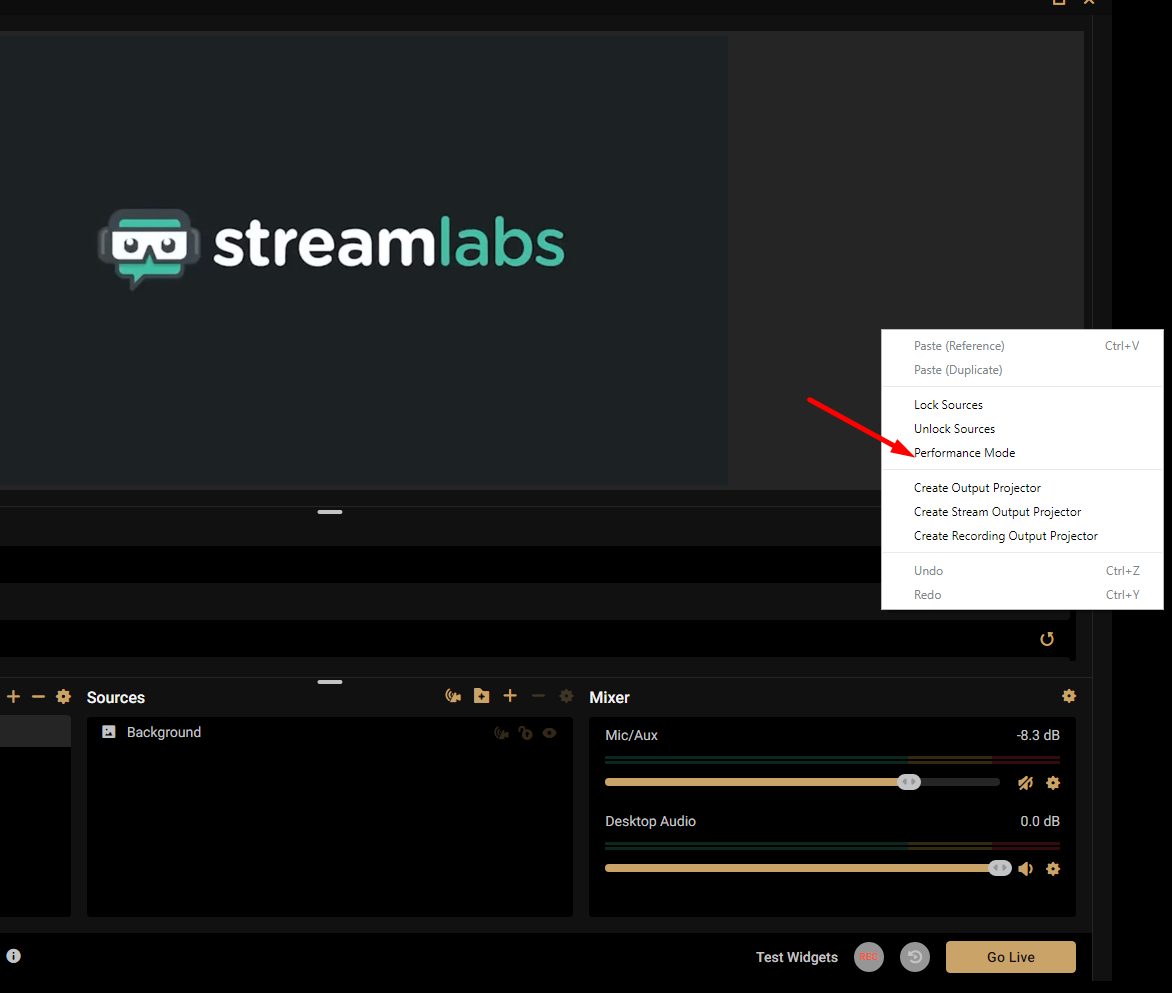Choose Redo in context menu
Image resolution: width=1172 pixels, height=993 pixels.
pos(1022,595)
